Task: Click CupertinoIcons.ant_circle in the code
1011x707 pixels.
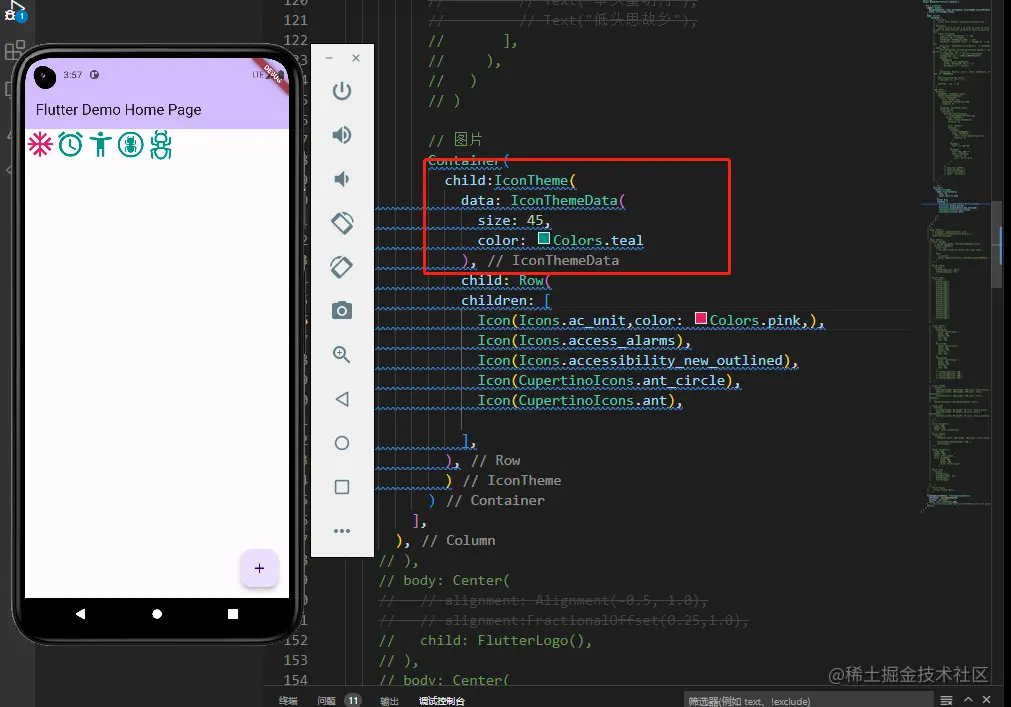Action: [x=622, y=380]
